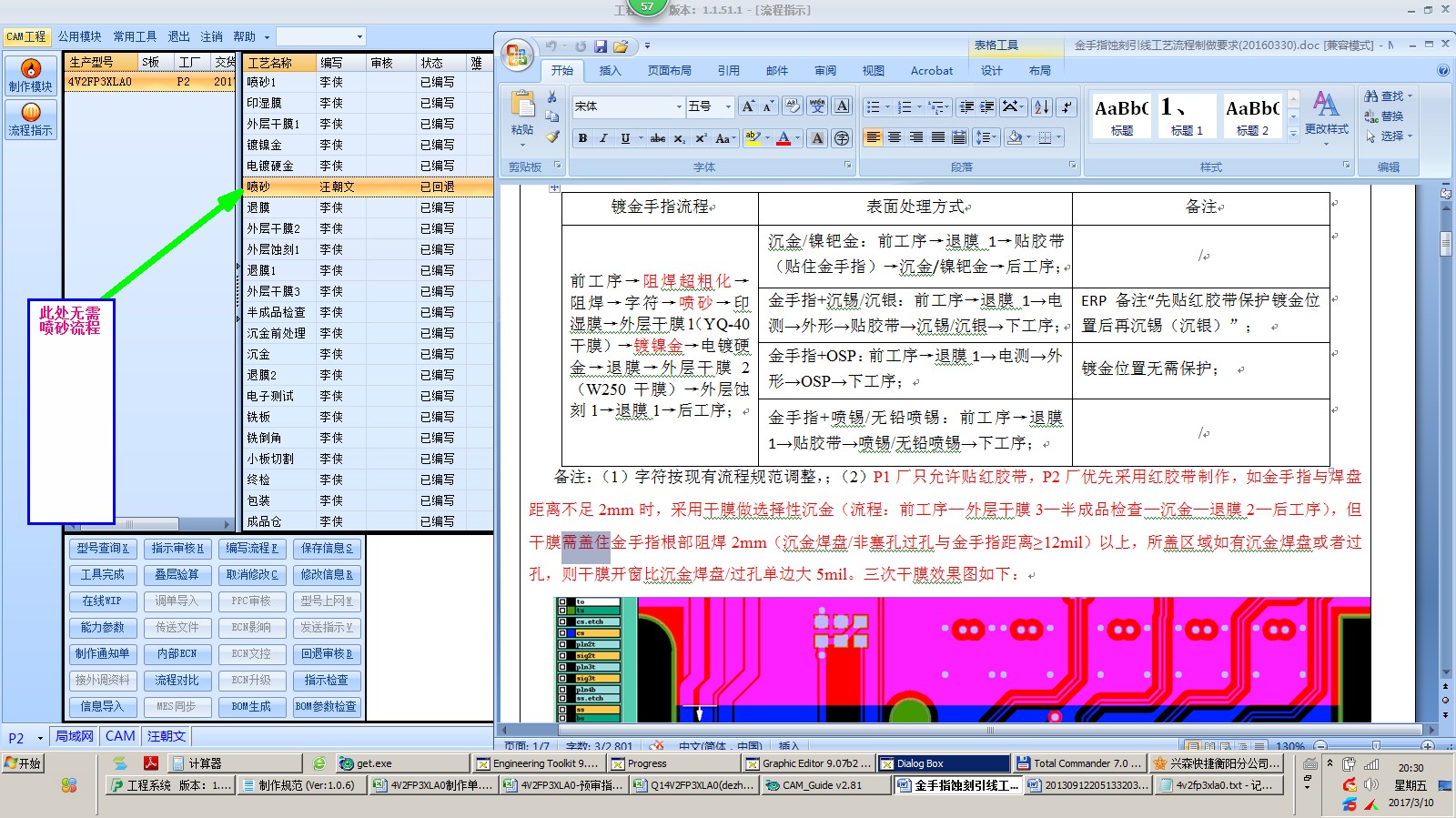The width and height of the screenshot is (1456, 818).
Task: Click the Sort A-Z icon
Action: (1042, 106)
